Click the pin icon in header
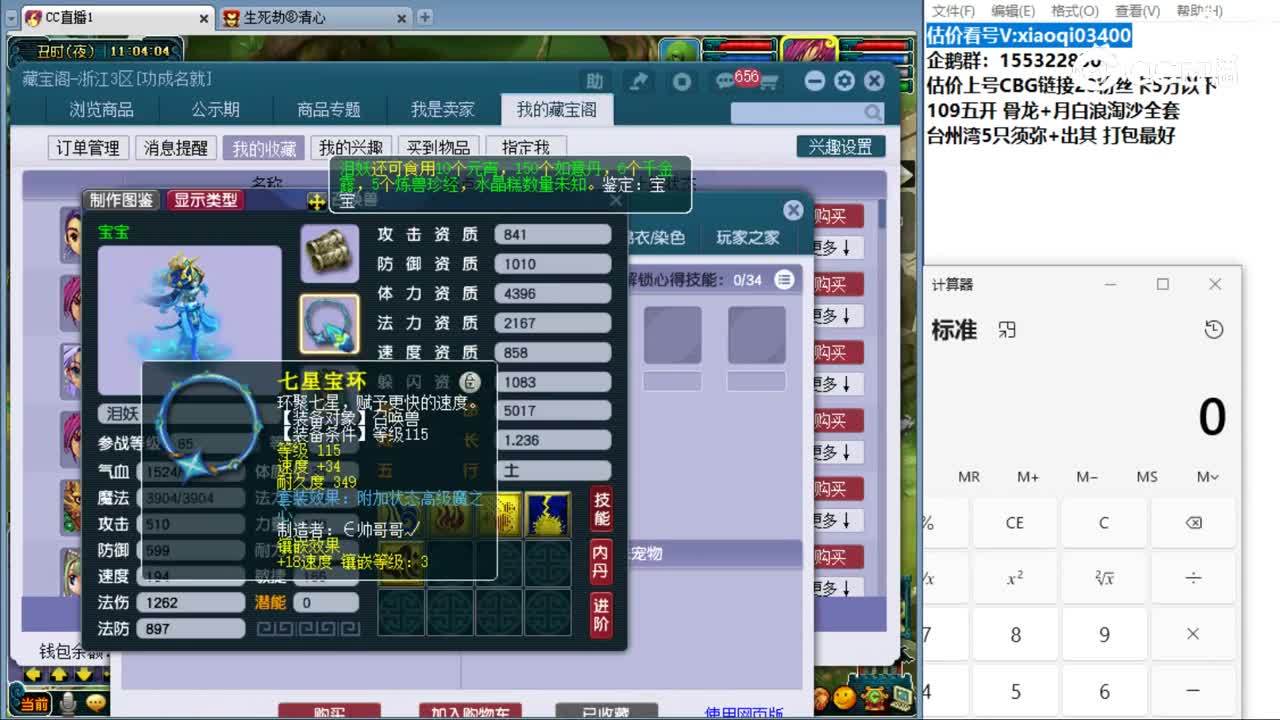 pos(638,82)
